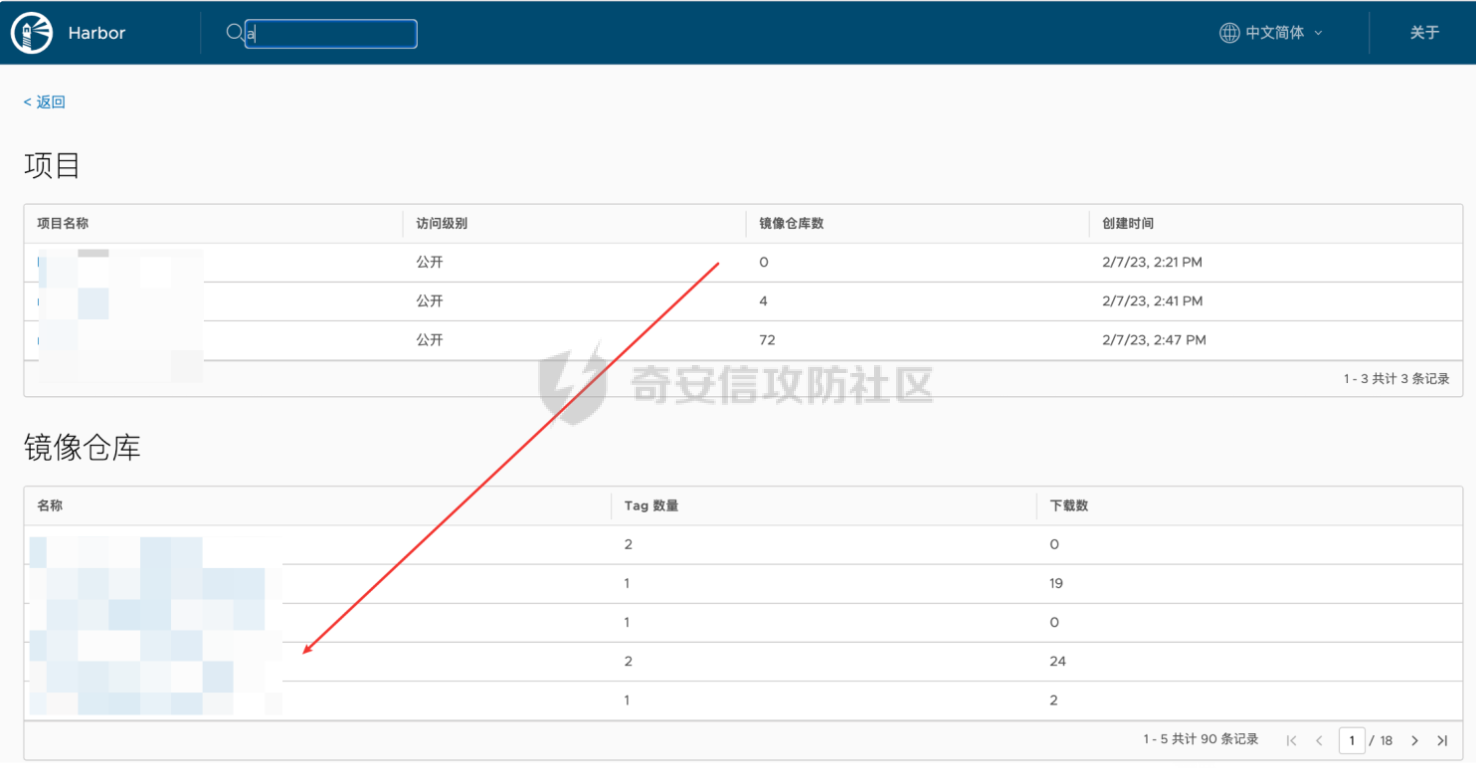The height and width of the screenshot is (768, 1476).
Task: Click 公开 in the 2:21 PM row
Action: 429,262
